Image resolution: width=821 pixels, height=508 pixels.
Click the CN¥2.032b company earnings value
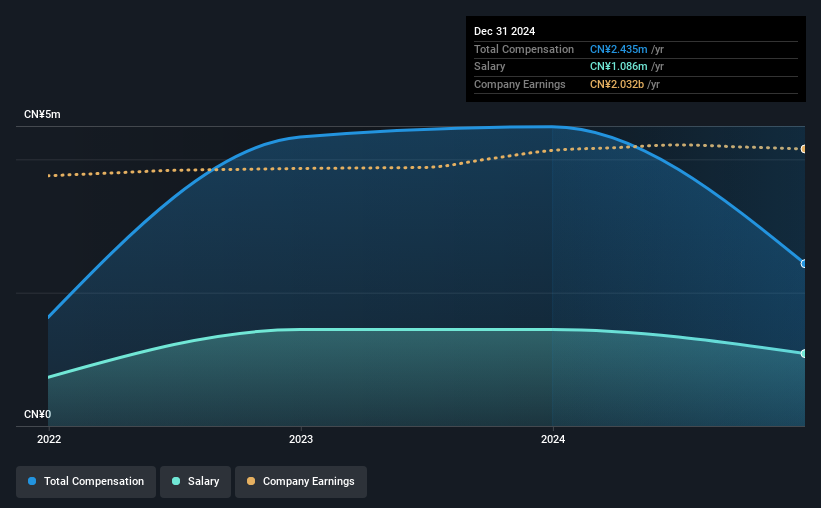[x=617, y=84]
